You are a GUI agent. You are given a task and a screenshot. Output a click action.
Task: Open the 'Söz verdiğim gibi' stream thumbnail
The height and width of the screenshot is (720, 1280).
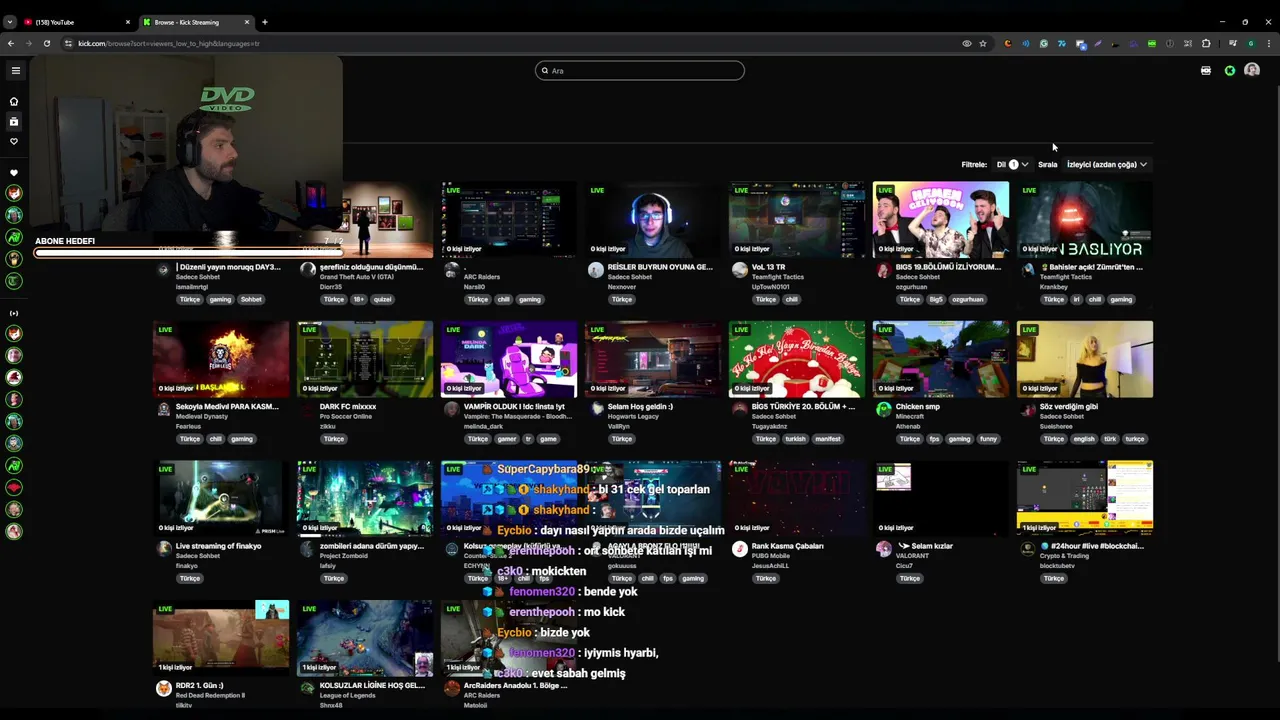pos(1085,359)
